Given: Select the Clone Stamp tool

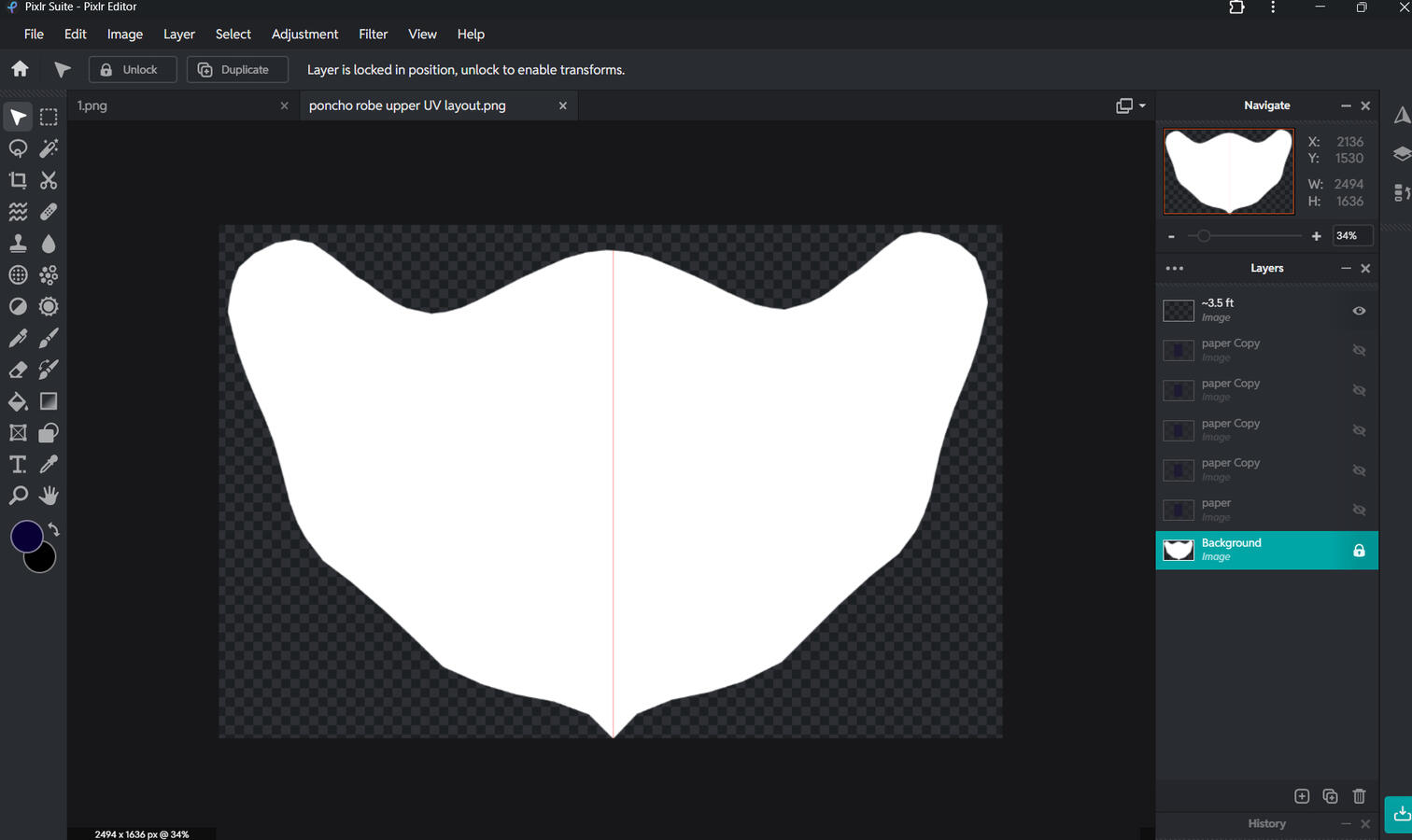Looking at the screenshot, I should pos(18,244).
